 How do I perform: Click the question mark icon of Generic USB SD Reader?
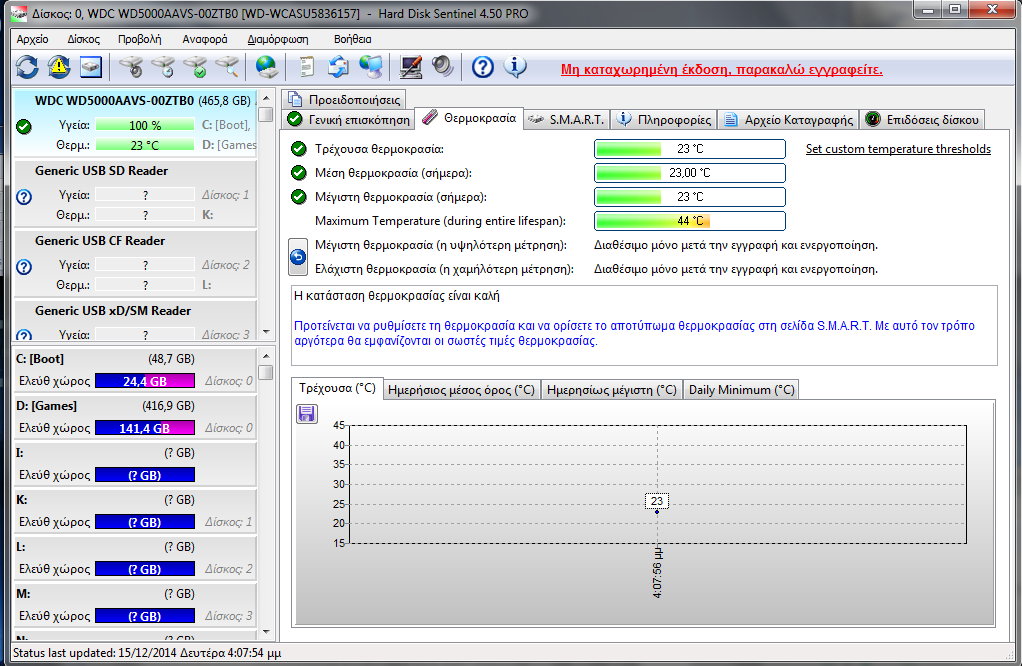(24, 197)
